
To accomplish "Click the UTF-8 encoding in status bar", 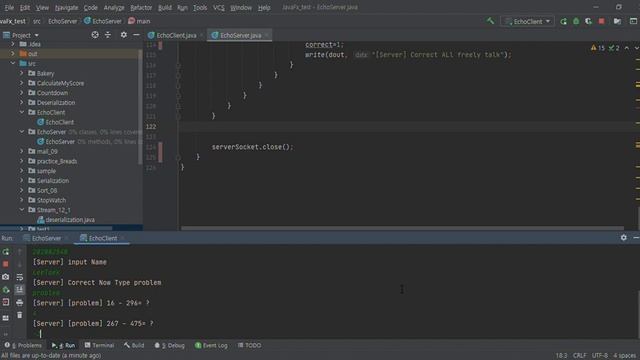I will click(600, 356).
